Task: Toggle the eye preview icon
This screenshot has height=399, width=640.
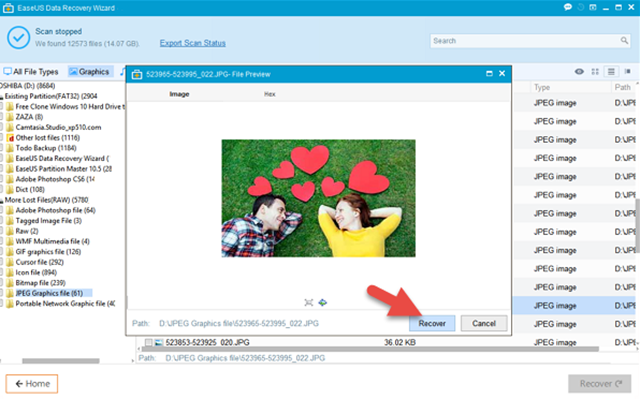Action: point(579,71)
